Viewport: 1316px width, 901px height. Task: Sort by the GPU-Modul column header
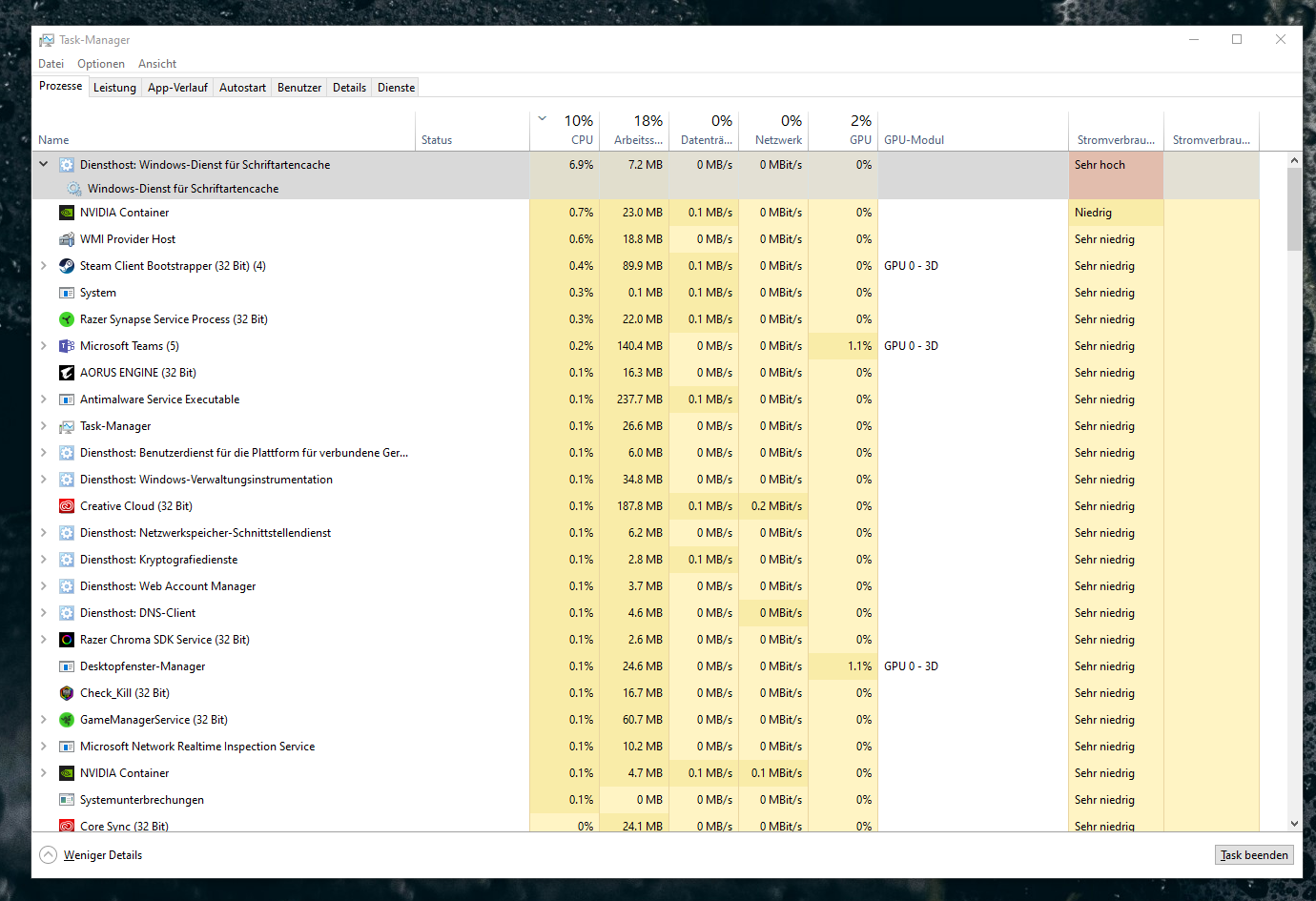[x=973, y=132]
